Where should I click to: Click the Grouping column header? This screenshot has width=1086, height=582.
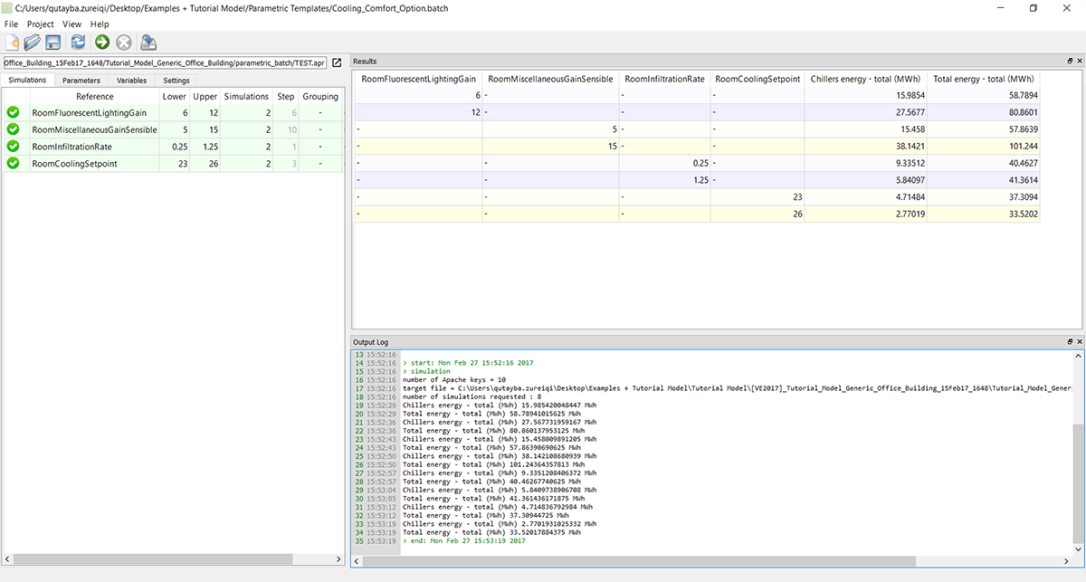[x=320, y=96]
